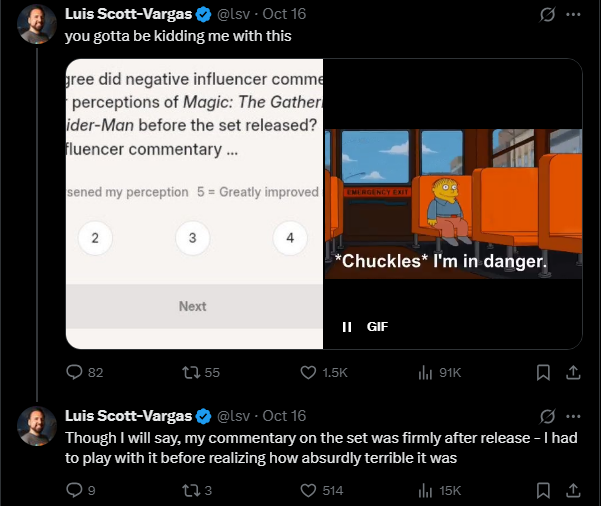Open the @lsv handle on second tweet
This screenshot has width=601, height=506.
click(234, 415)
